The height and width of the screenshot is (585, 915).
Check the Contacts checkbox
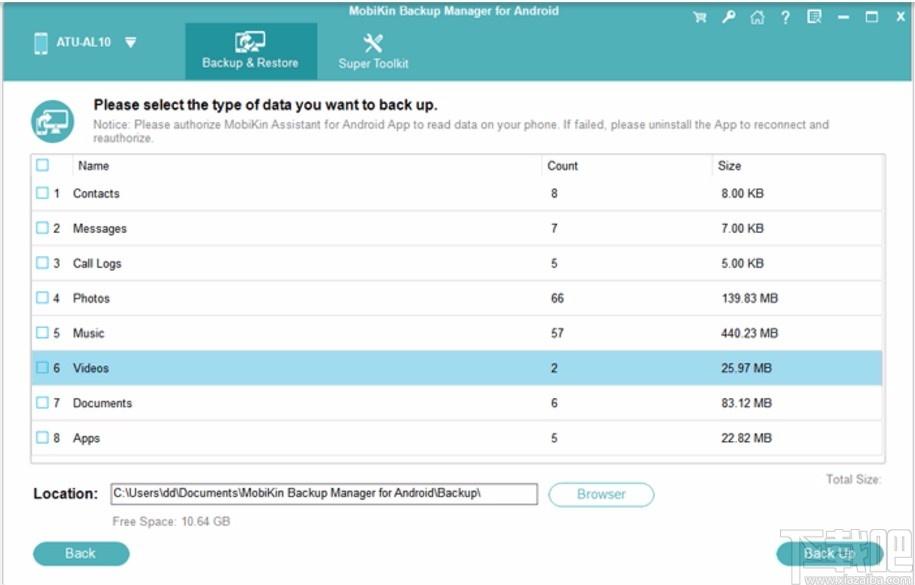click(43, 193)
